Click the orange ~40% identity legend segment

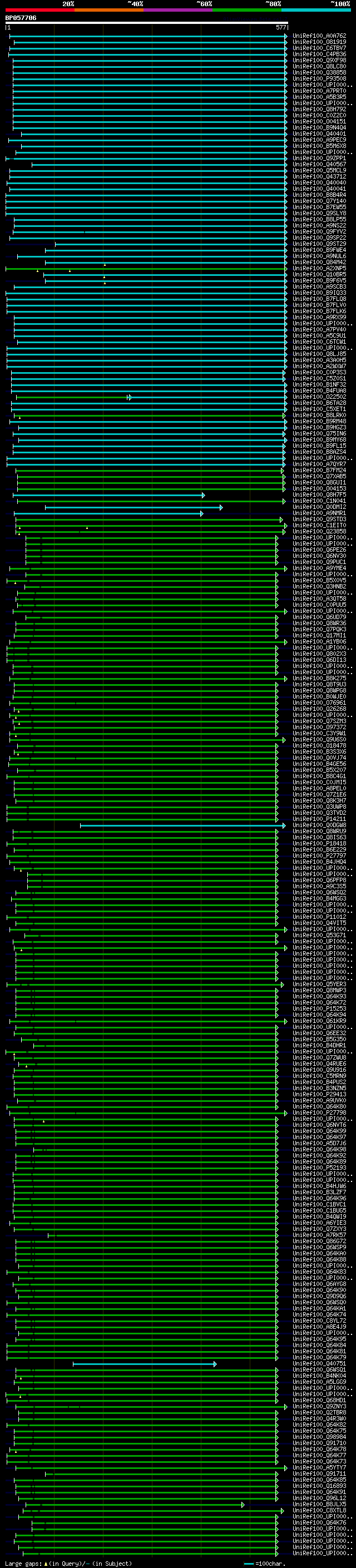109,10
